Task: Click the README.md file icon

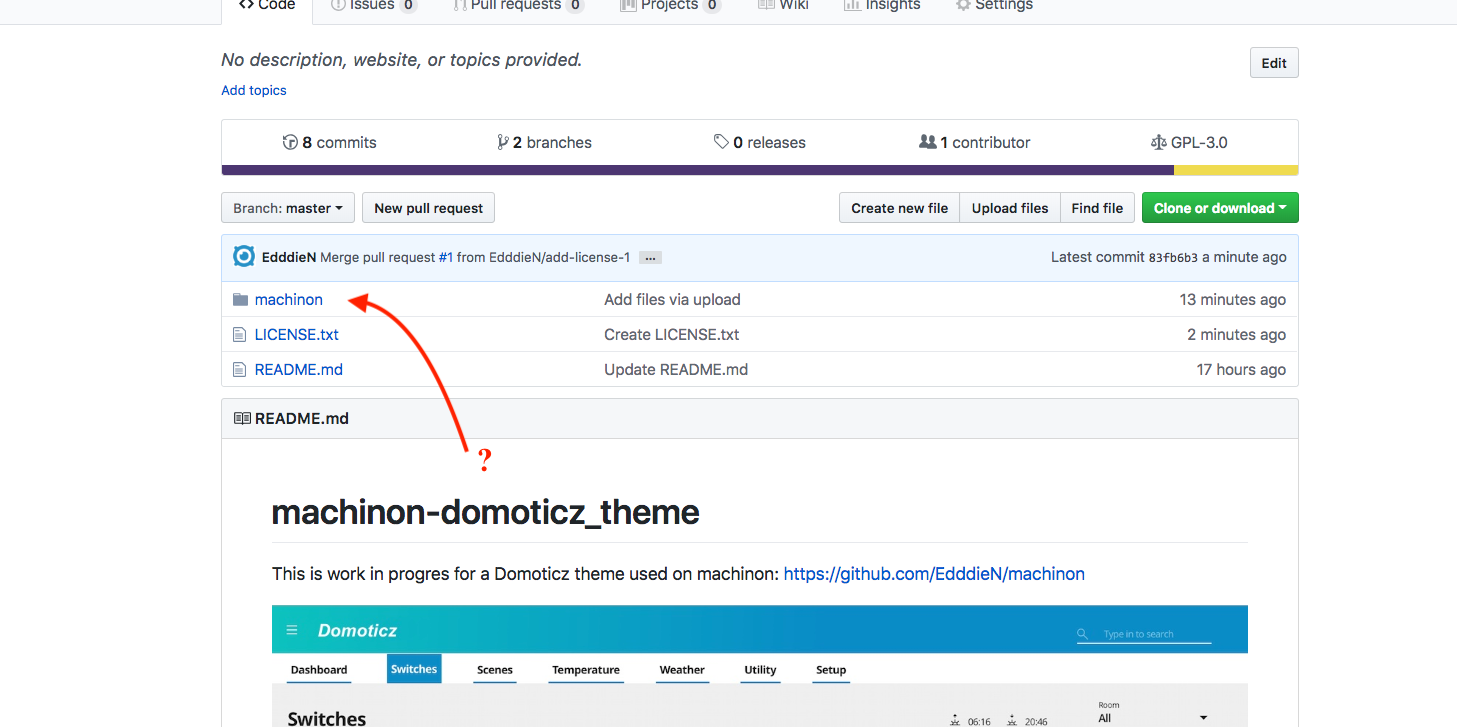Action: pyautogui.click(x=239, y=370)
